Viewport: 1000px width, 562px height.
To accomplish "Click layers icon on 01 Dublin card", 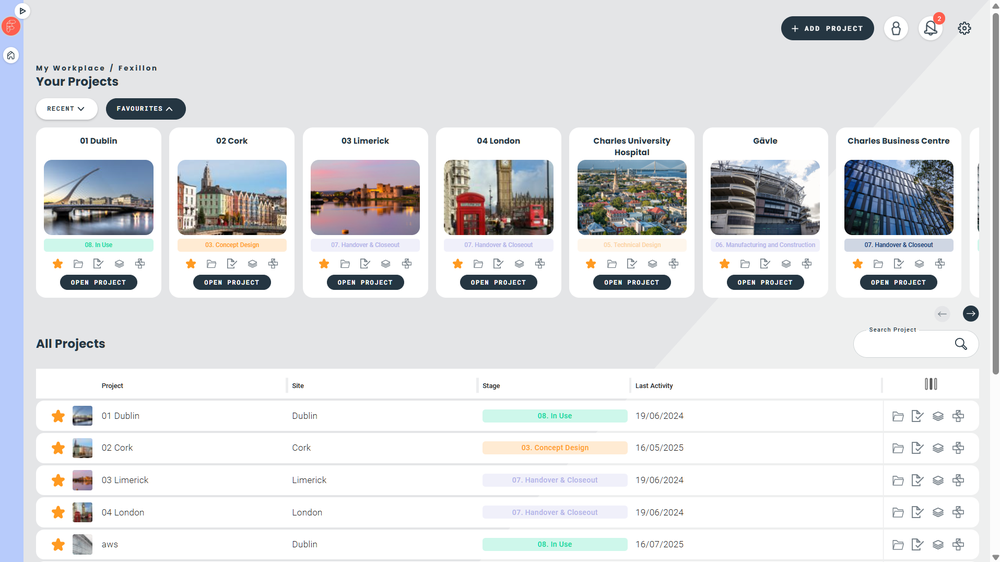I will click(x=119, y=263).
